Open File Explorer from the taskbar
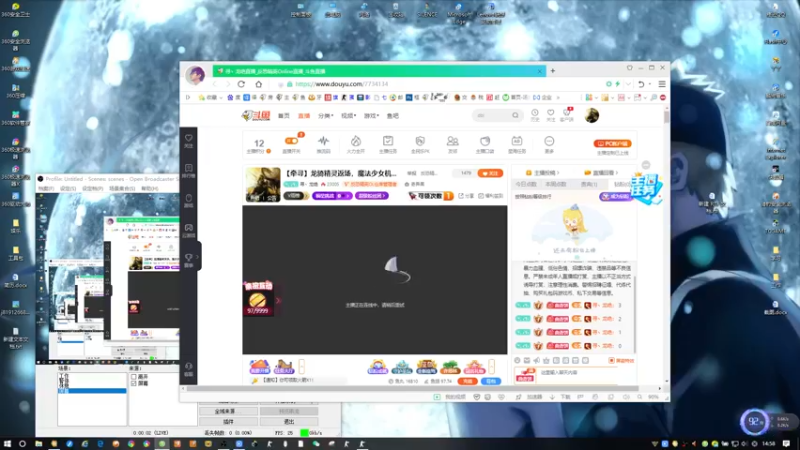 [x=39, y=444]
